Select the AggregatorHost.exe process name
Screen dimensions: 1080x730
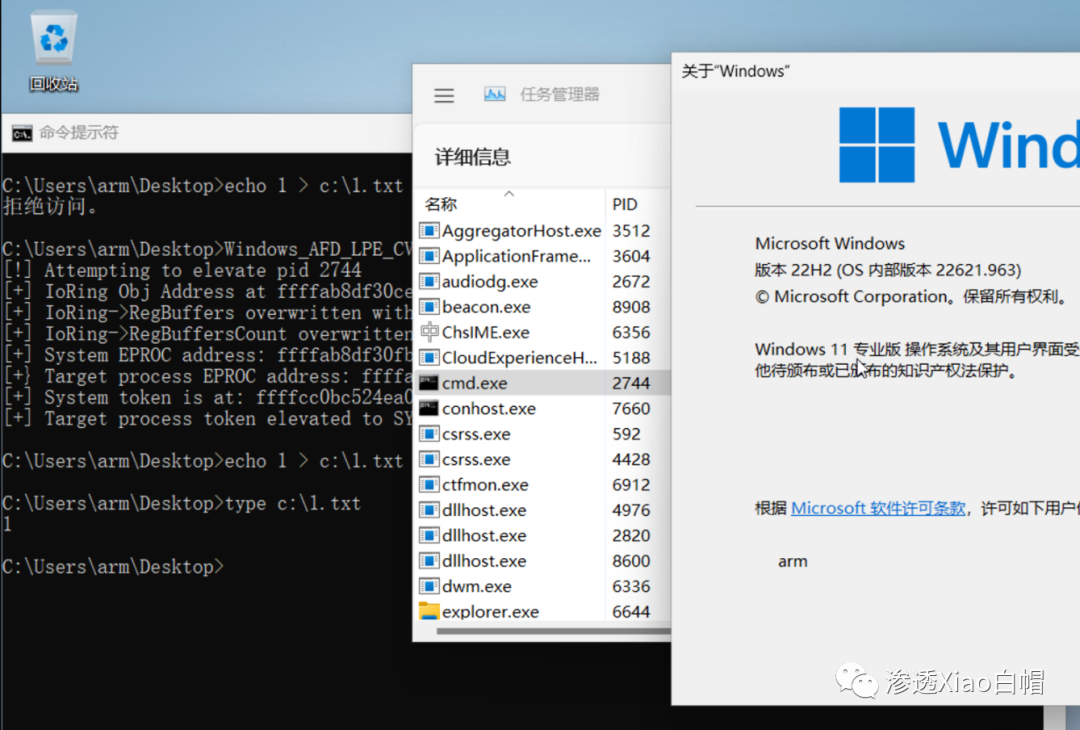click(521, 231)
